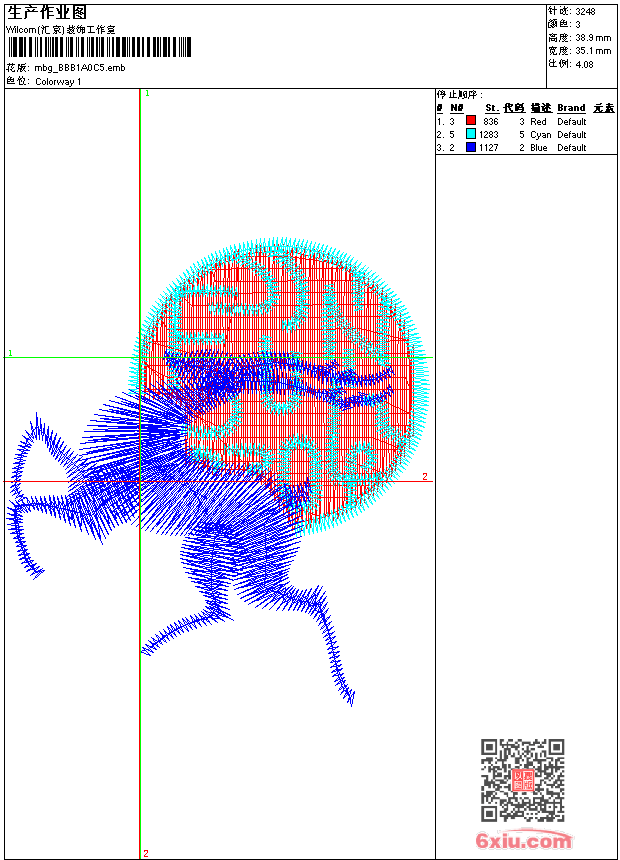Click the 元素 column header
This screenshot has height=860, width=620.
[604, 108]
